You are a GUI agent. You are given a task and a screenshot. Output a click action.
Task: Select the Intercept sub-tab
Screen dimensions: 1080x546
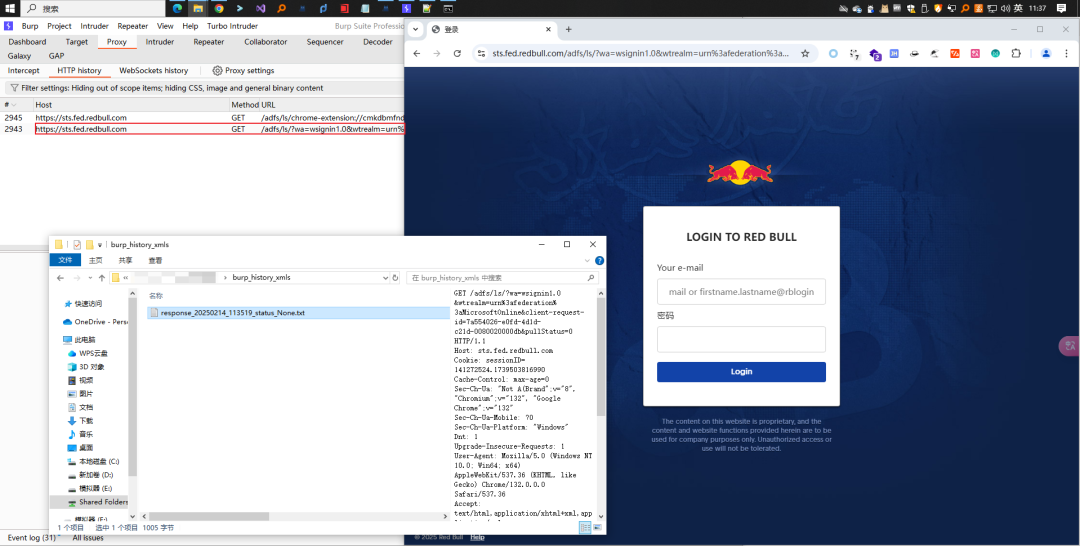[x=23, y=70]
